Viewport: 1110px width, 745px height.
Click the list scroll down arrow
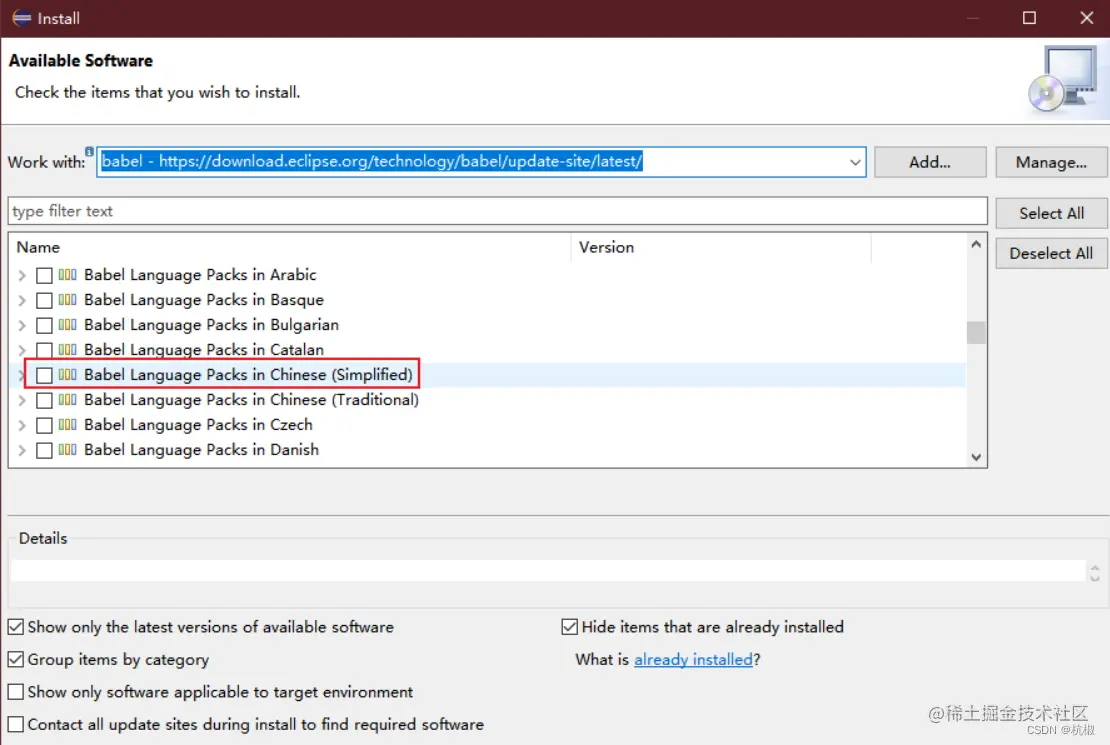point(976,457)
